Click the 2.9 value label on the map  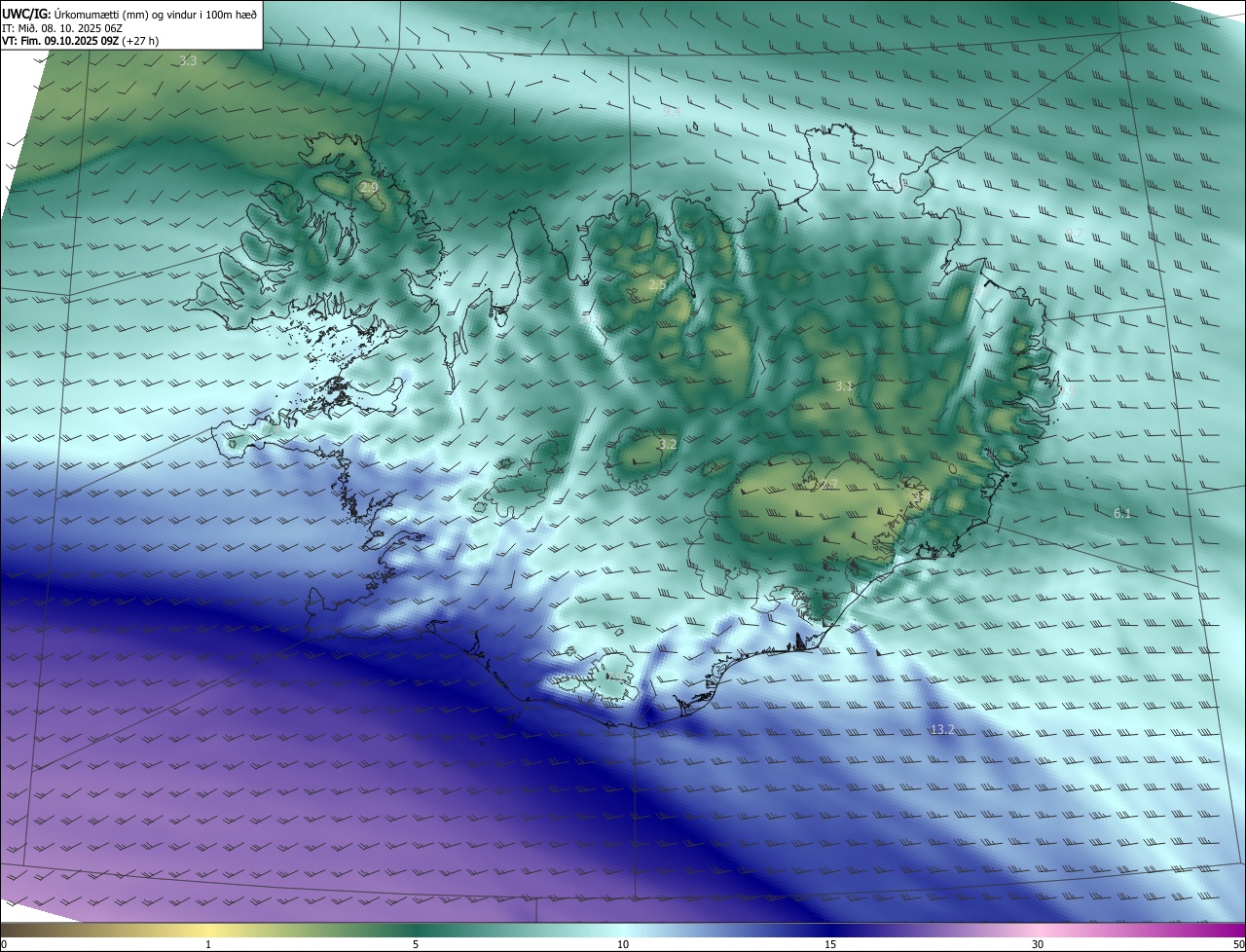[368, 188]
